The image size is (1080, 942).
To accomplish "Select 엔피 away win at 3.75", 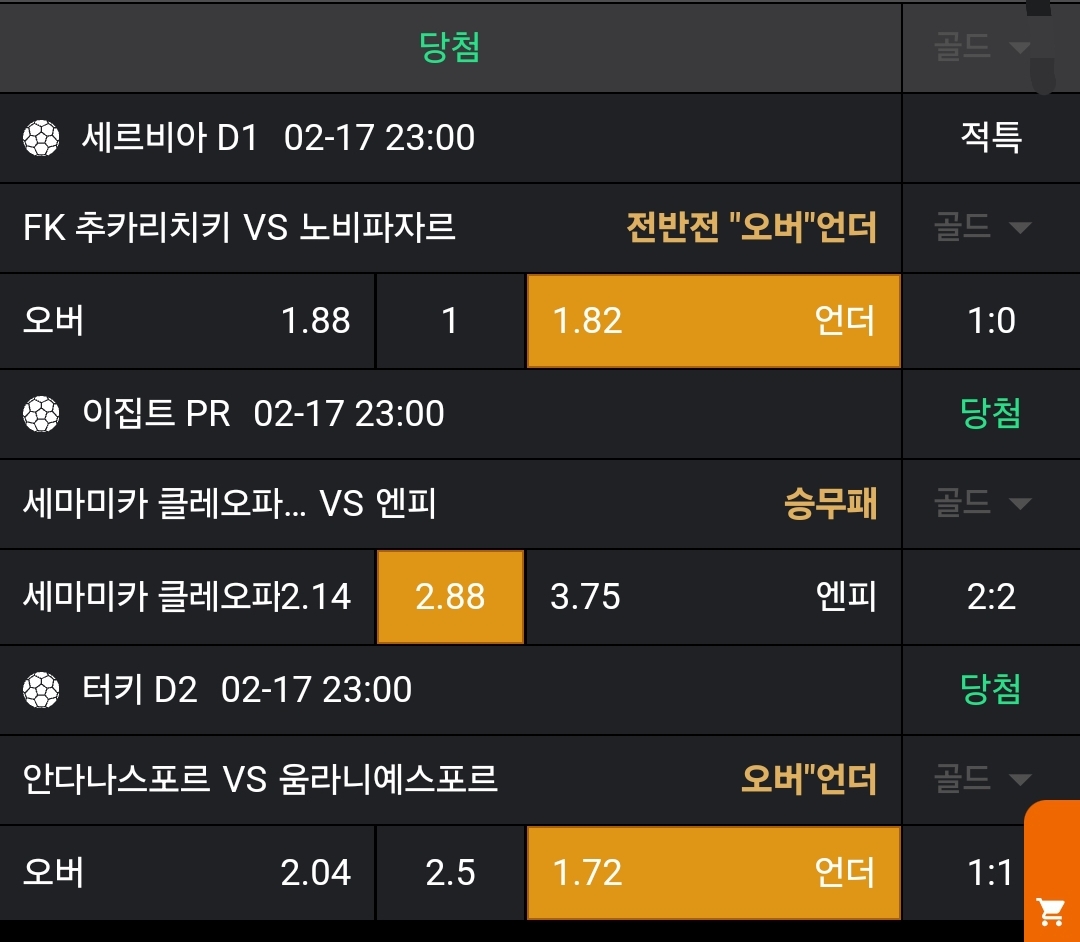I will point(713,597).
